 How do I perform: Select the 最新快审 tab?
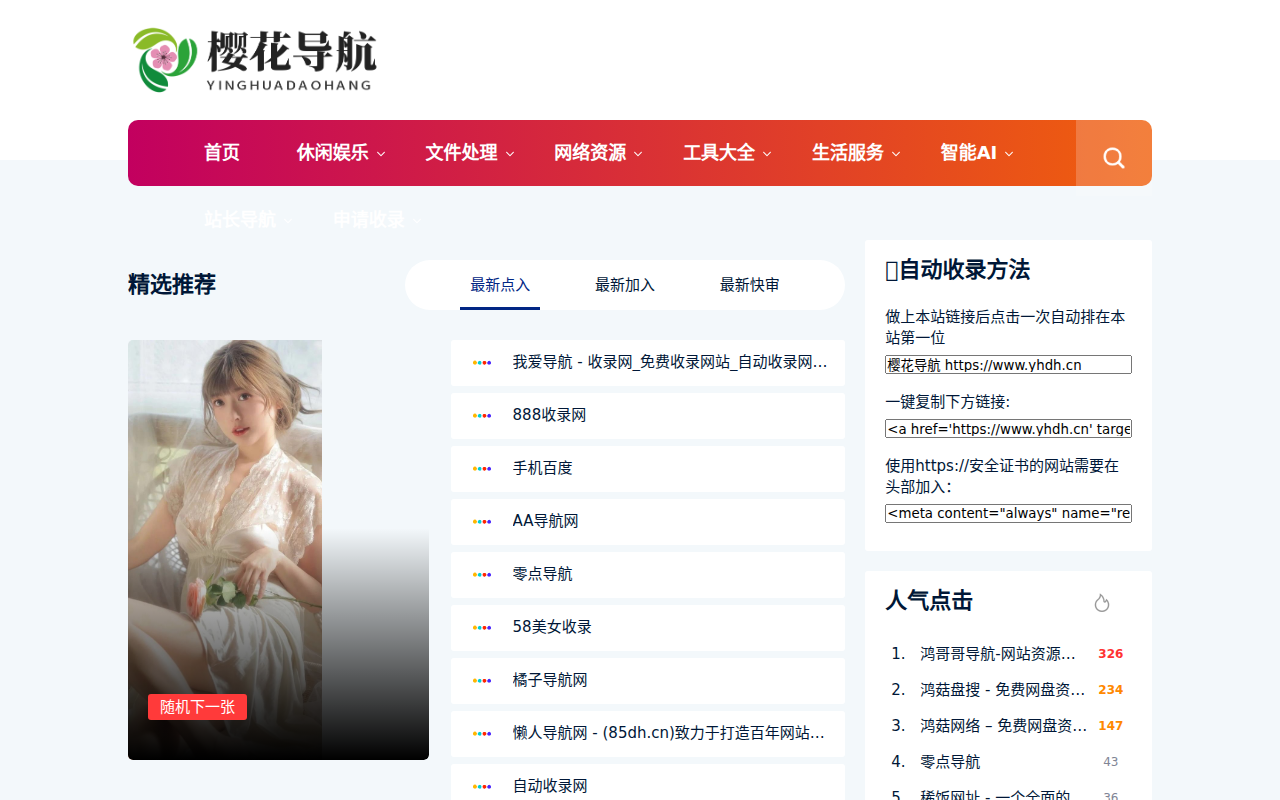[749, 285]
